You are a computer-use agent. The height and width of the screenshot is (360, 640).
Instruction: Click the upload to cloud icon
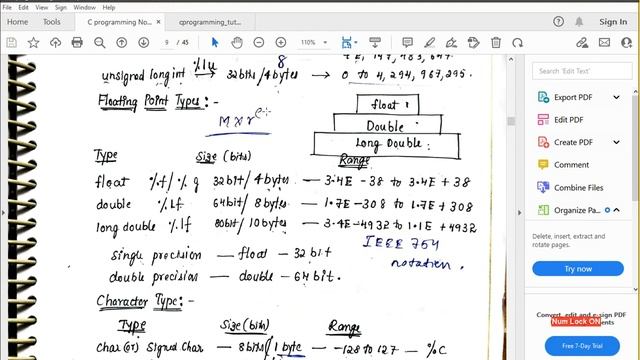pos(55,42)
